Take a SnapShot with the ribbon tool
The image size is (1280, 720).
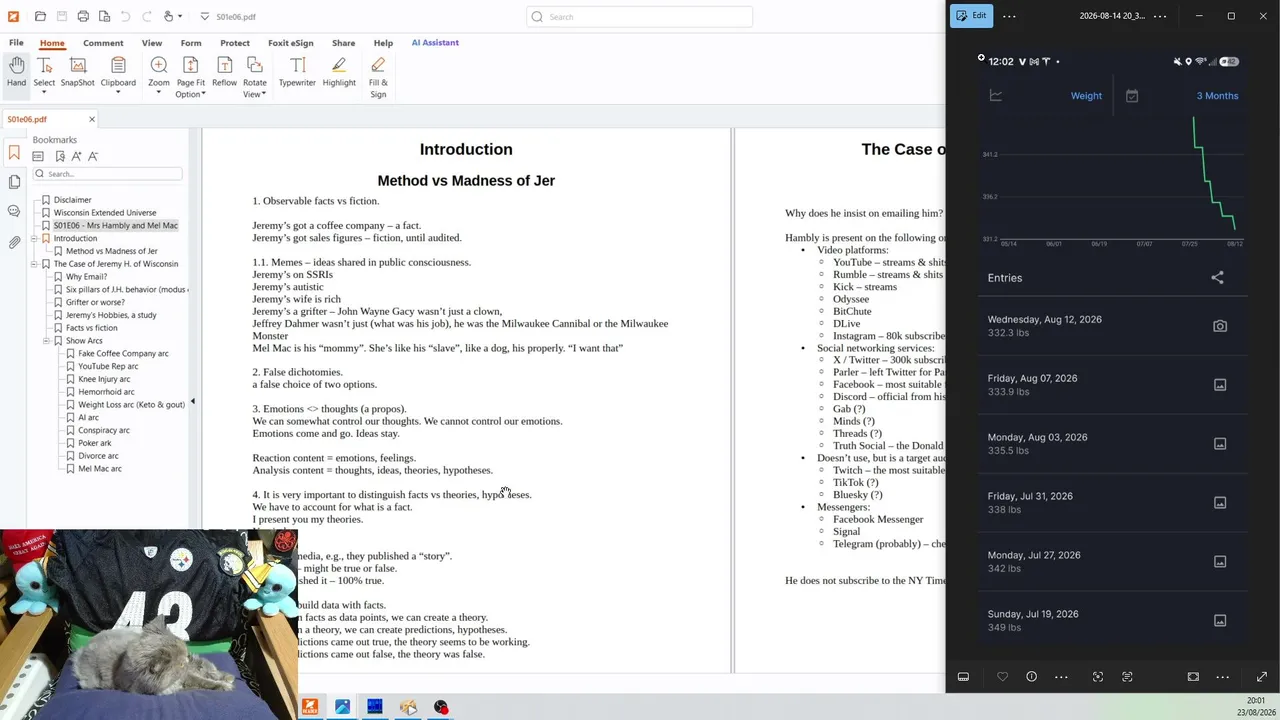(77, 71)
